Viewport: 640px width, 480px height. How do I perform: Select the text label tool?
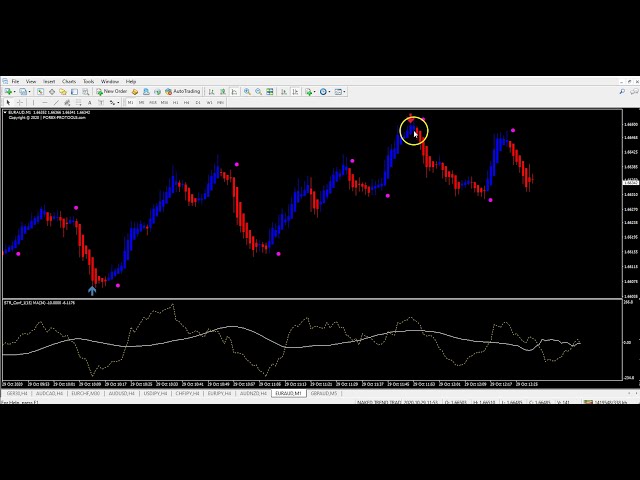pyautogui.click(x=89, y=102)
